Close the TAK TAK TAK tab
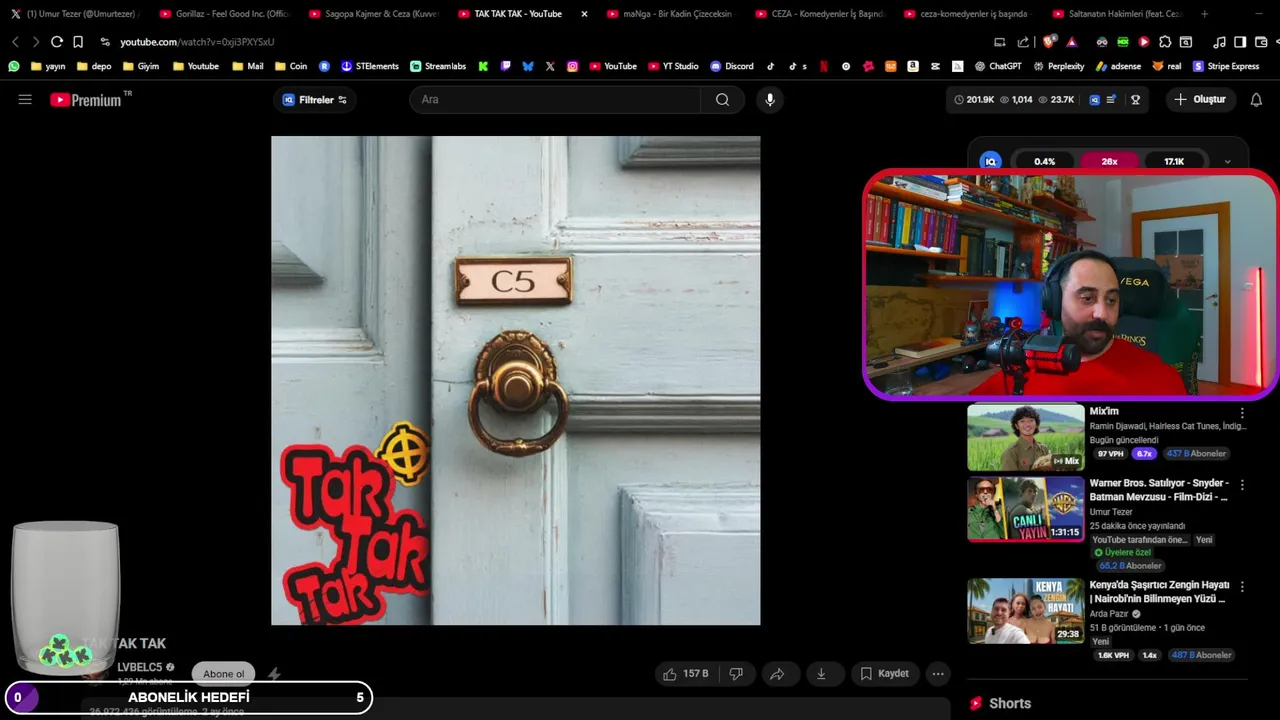This screenshot has width=1280, height=720. pyautogui.click(x=584, y=14)
